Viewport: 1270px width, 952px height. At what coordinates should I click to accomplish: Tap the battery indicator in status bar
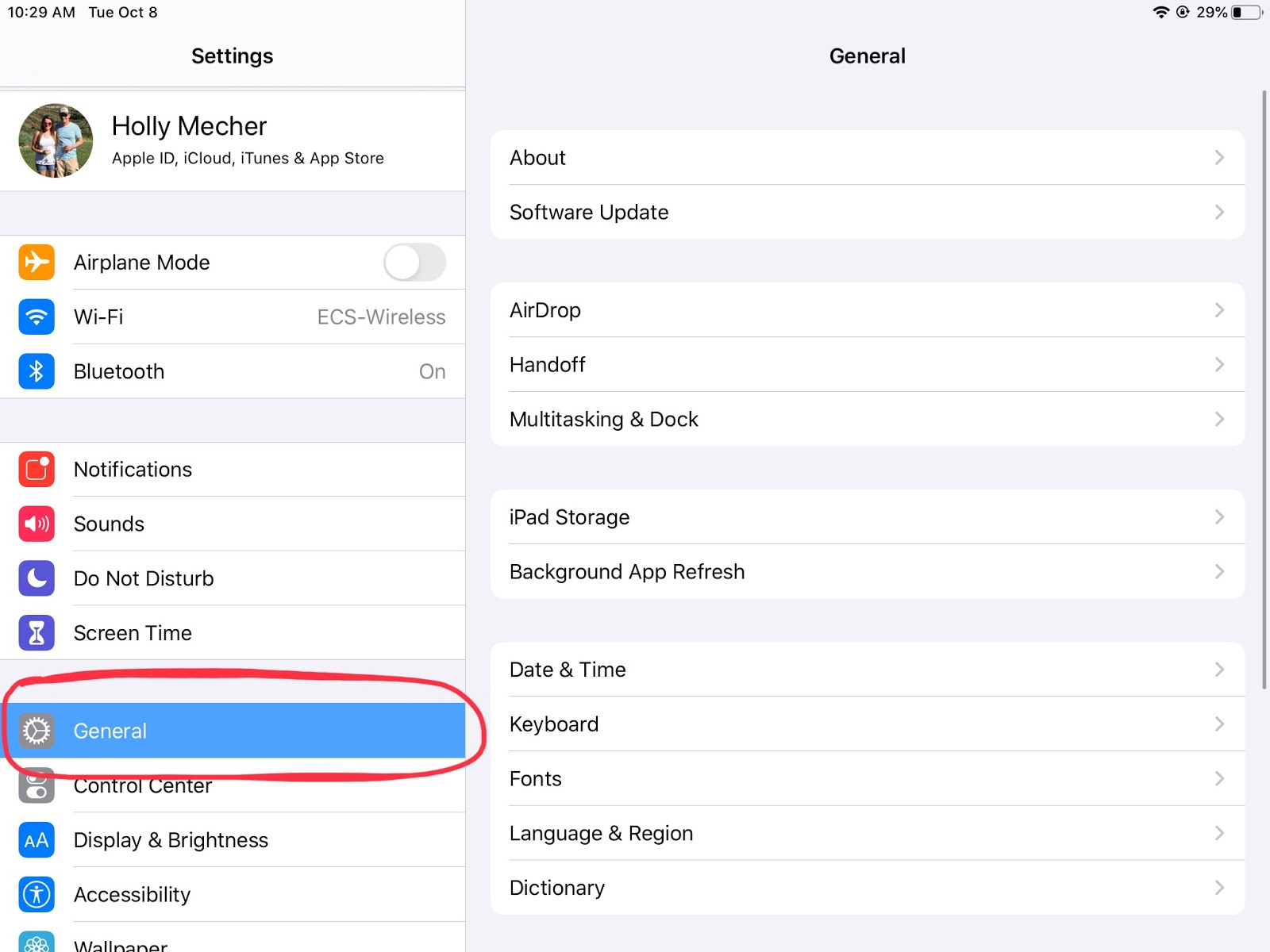point(1247,12)
